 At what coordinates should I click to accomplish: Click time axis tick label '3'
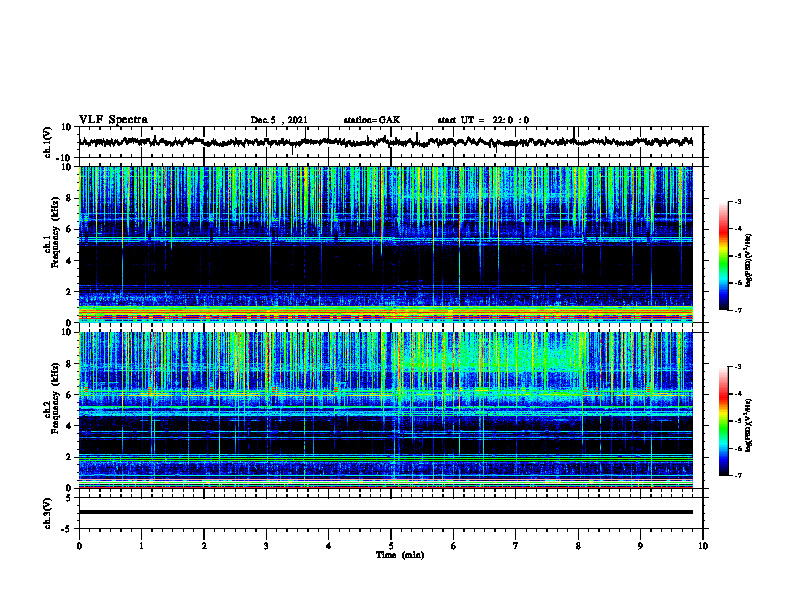pyautogui.click(x=266, y=546)
